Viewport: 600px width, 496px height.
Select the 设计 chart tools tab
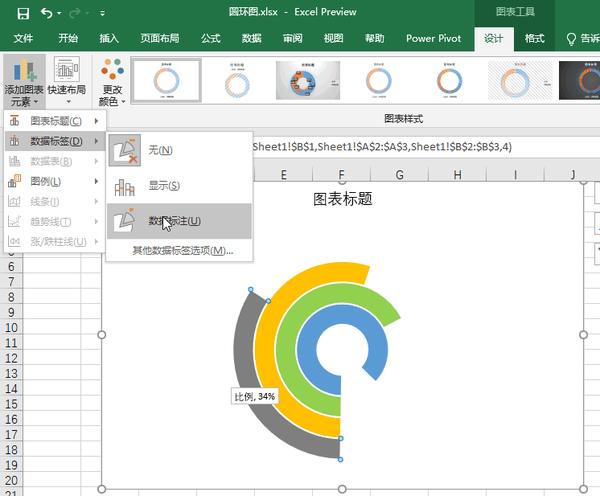coord(494,39)
